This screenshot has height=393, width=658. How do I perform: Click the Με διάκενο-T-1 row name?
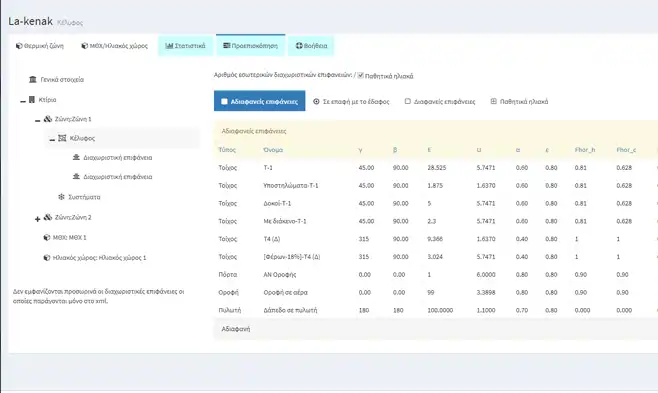[285, 221]
